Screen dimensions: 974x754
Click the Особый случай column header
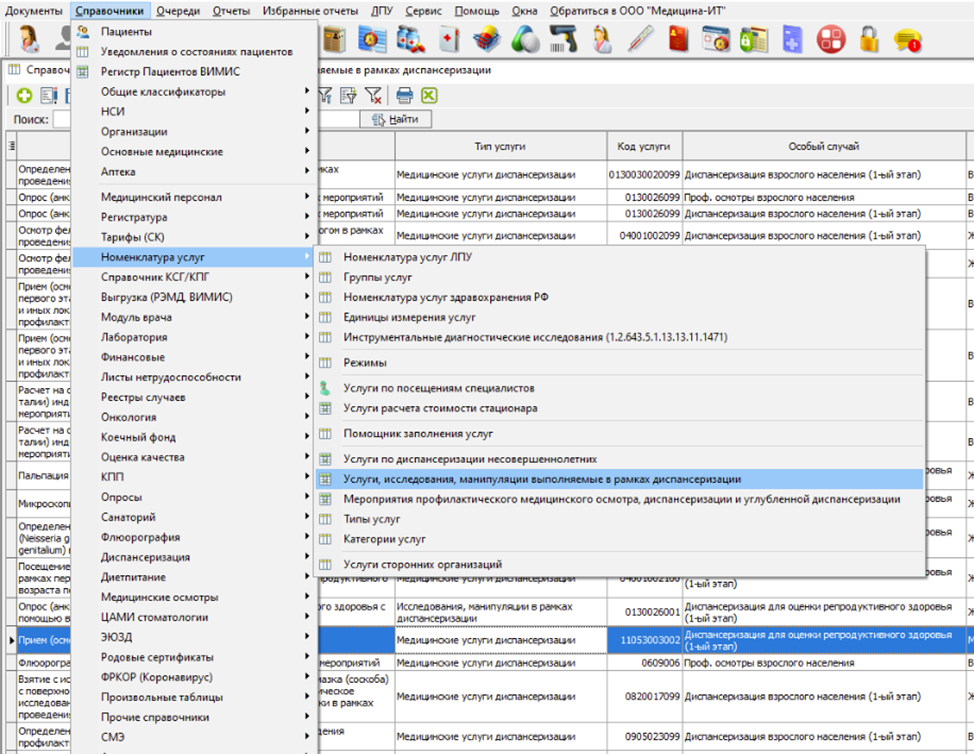point(824,147)
